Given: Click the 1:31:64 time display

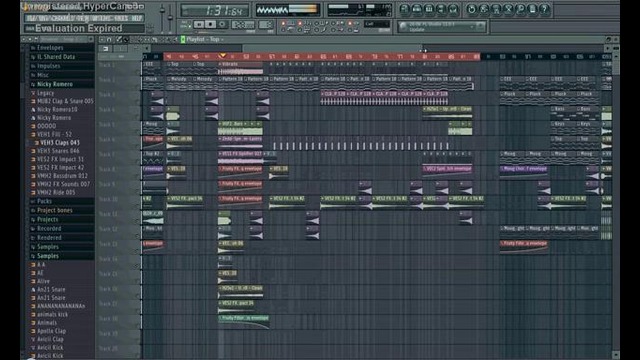Looking at the screenshot, I should tap(215, 10).
